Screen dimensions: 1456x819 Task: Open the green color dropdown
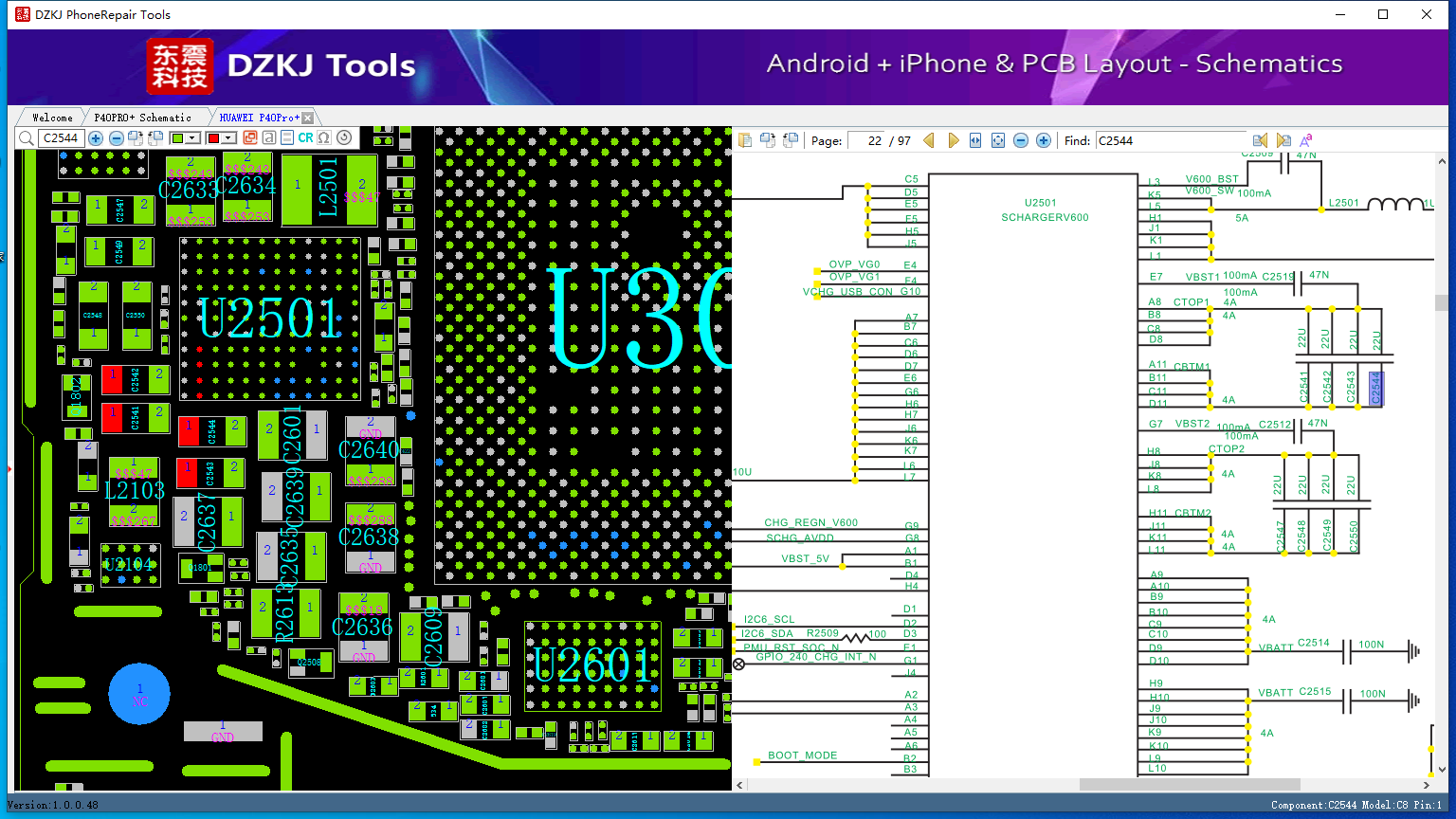tap(192, 138)
